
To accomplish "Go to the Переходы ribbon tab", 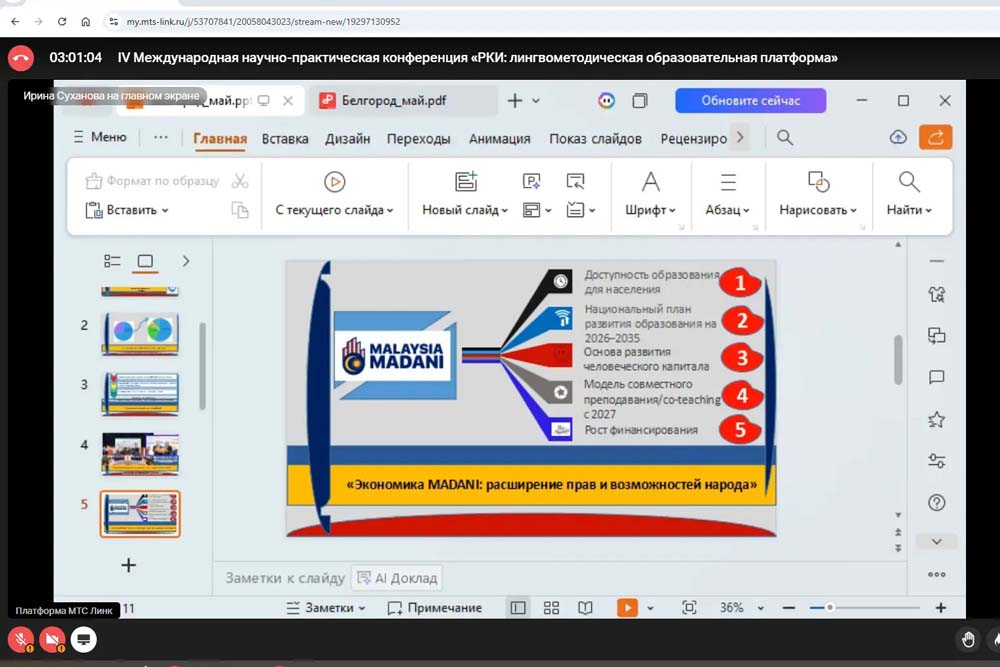I will coord(418,139).
